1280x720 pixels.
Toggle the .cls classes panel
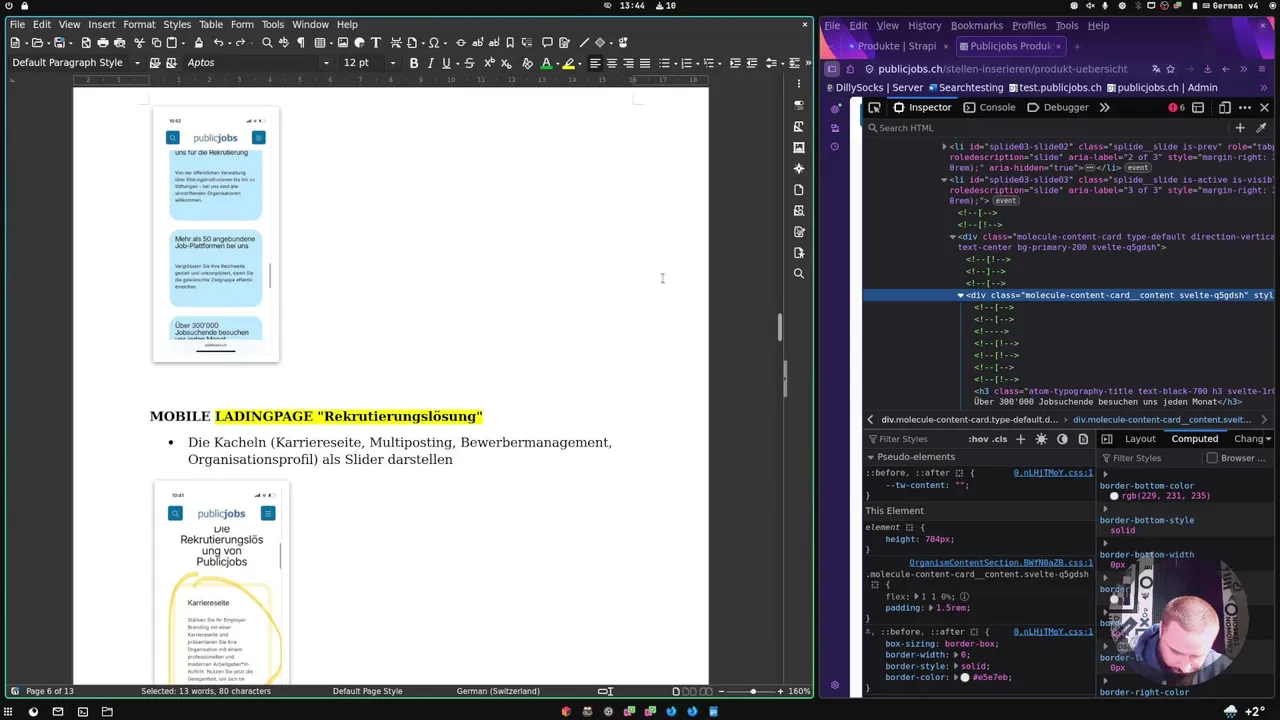pos(1000,439)
